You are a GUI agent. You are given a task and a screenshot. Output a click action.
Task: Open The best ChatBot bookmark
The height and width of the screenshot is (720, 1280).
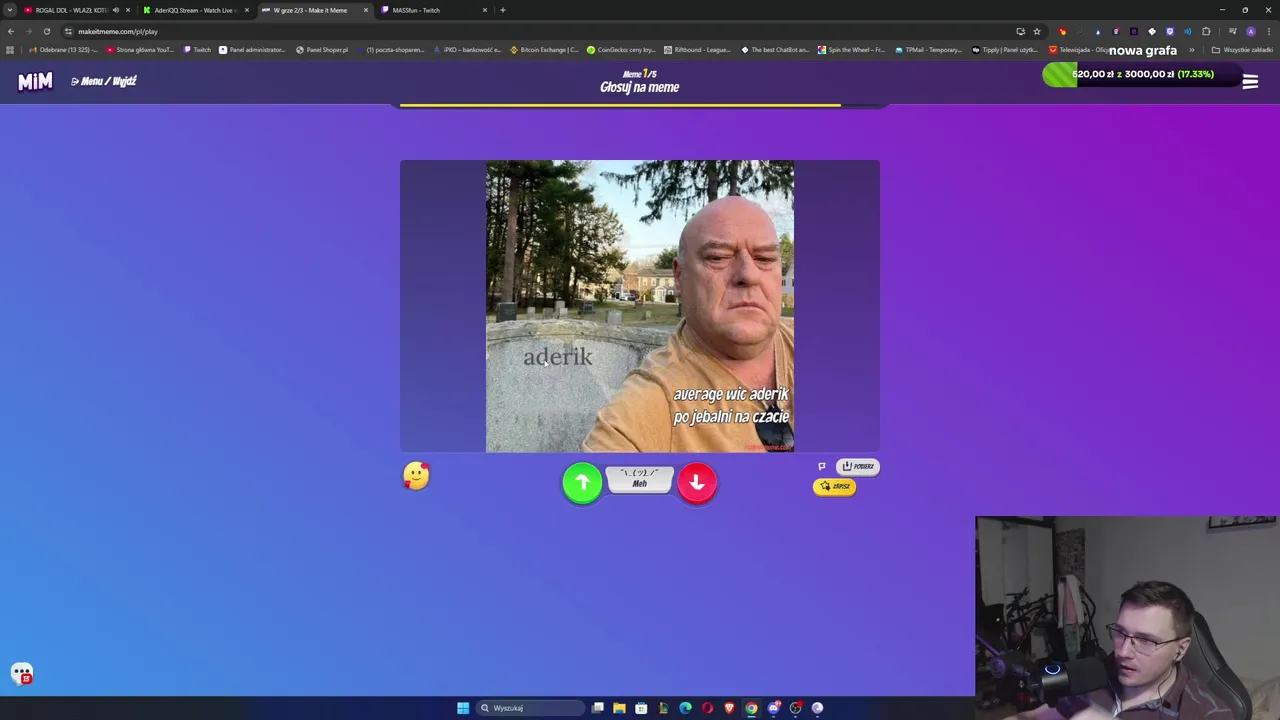point(775,50)
